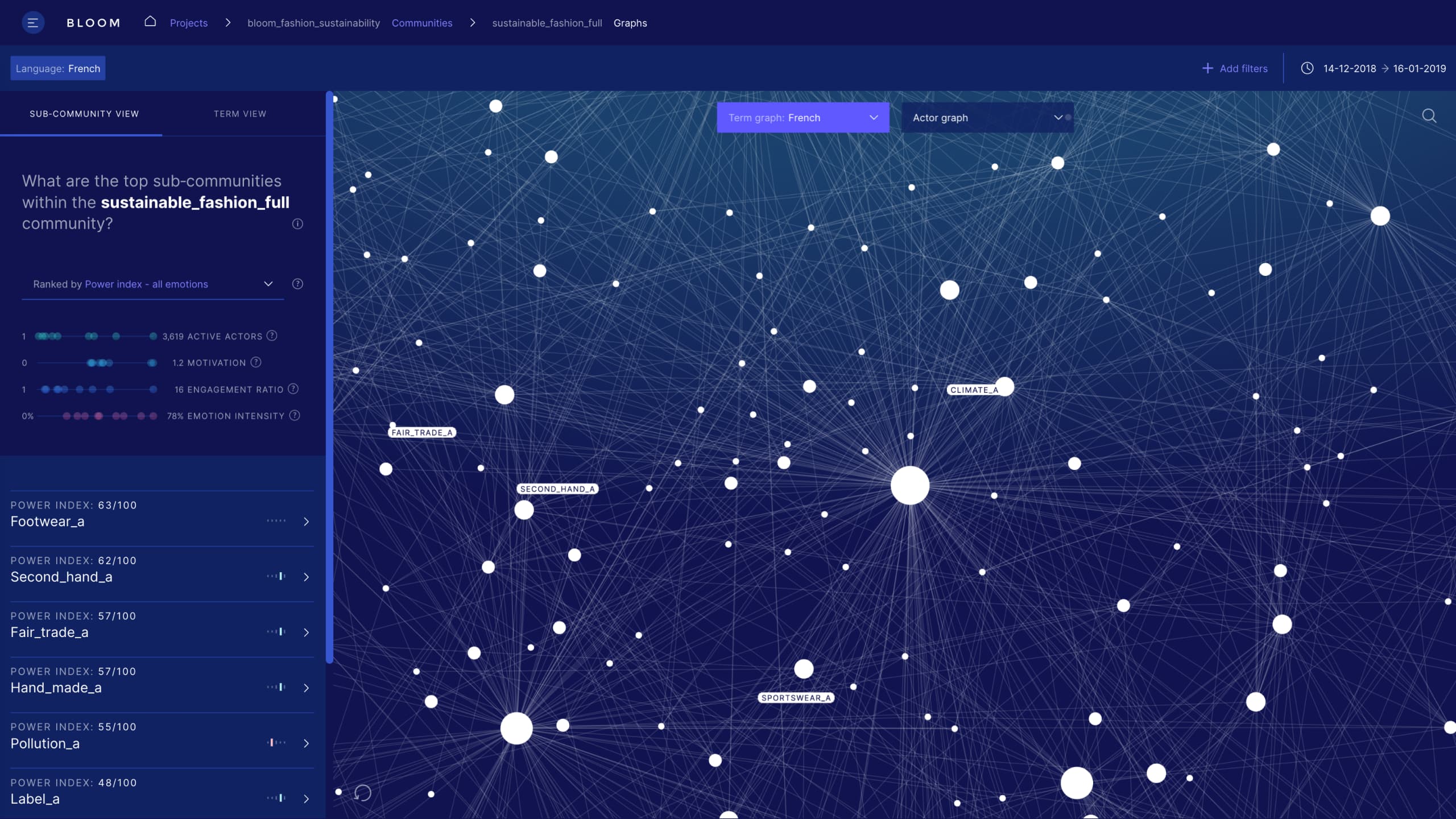Click the Motivation distribution slider
This screenshot has height=819, width=1456.
click(96, 363)
